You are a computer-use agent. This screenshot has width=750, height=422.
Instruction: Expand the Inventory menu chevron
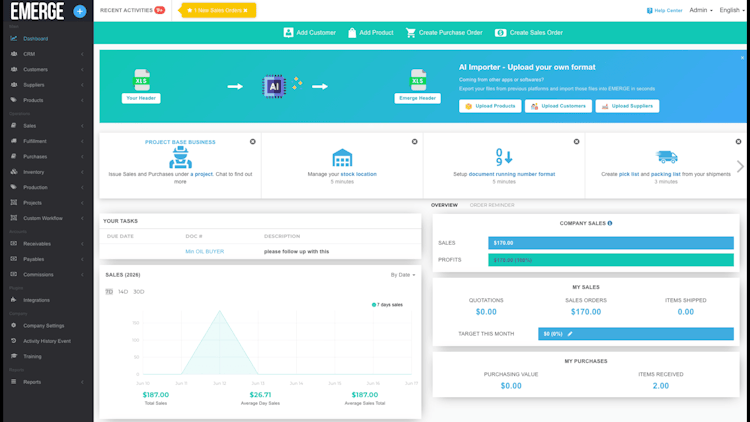click(x=82, y=172)
